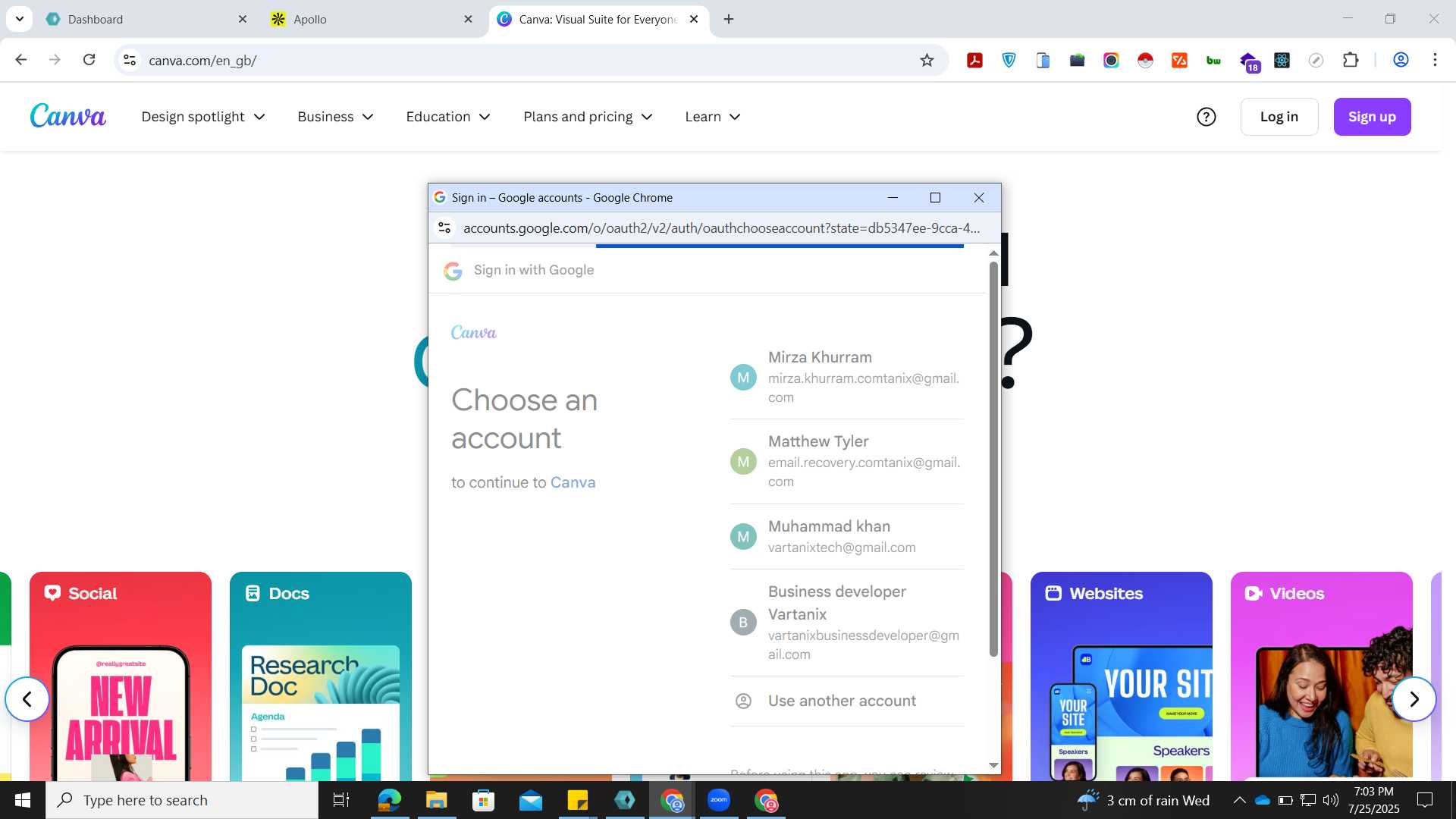Choose Matthew Tyler account
1456x819 pixels.
point(846,461)
